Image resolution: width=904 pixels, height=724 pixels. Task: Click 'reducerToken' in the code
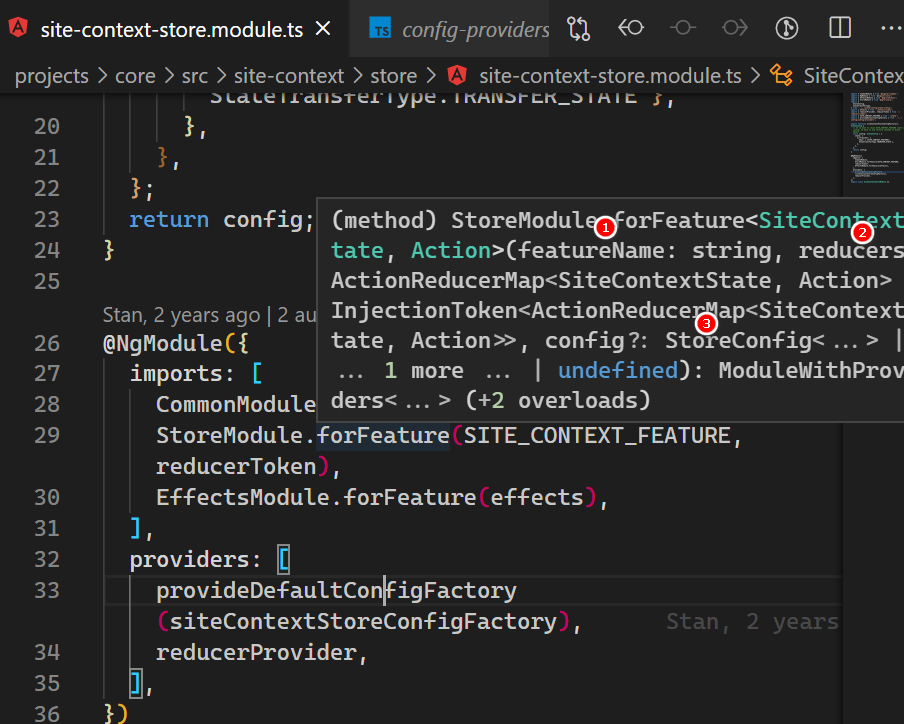(x=236, y=466)
